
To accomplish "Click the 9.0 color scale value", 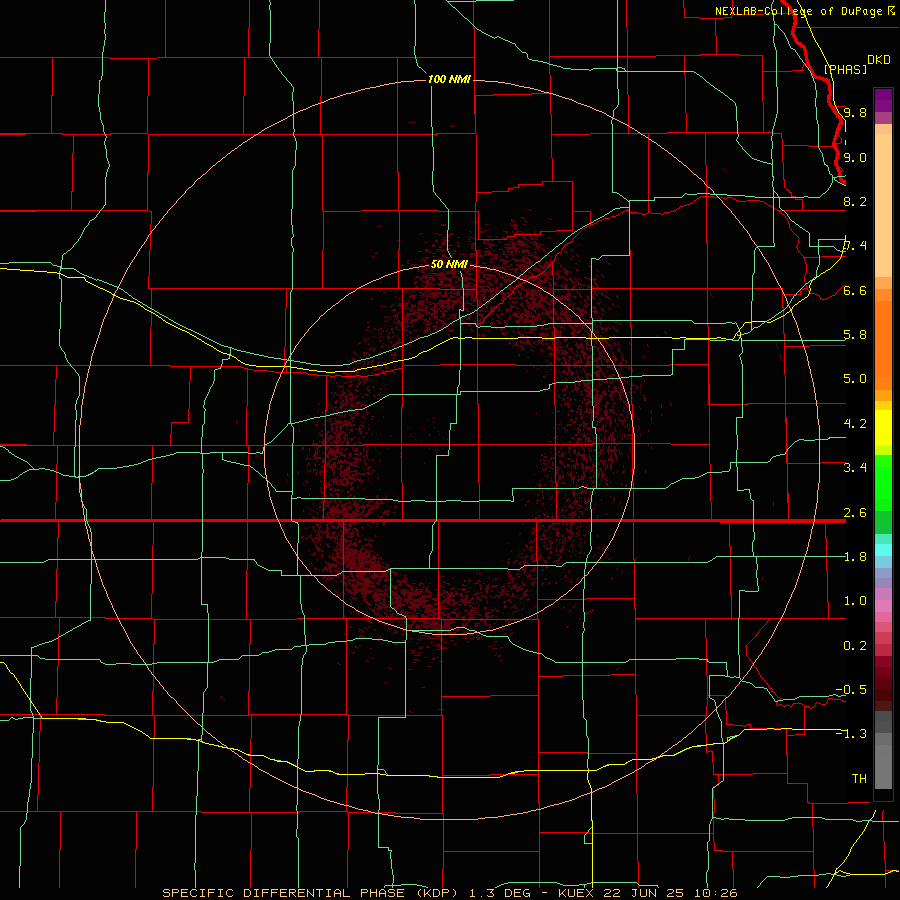I will tap(855, 157).
